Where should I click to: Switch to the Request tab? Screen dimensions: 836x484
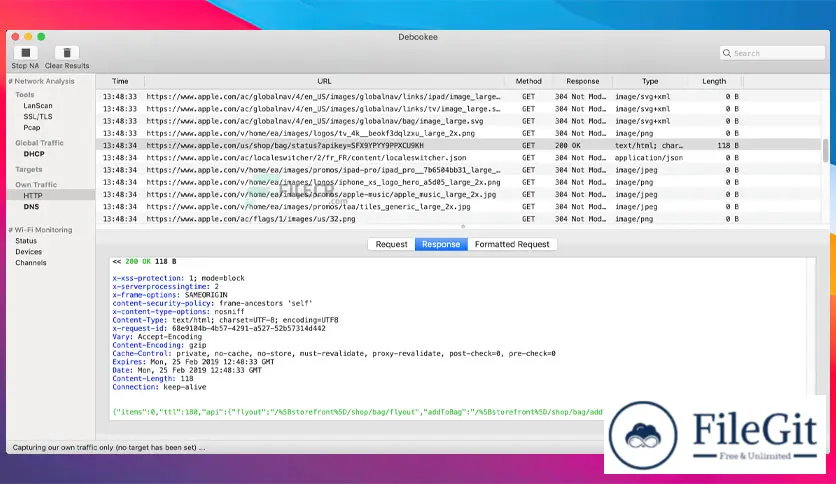pyautogui.click(x=391, y=244)
